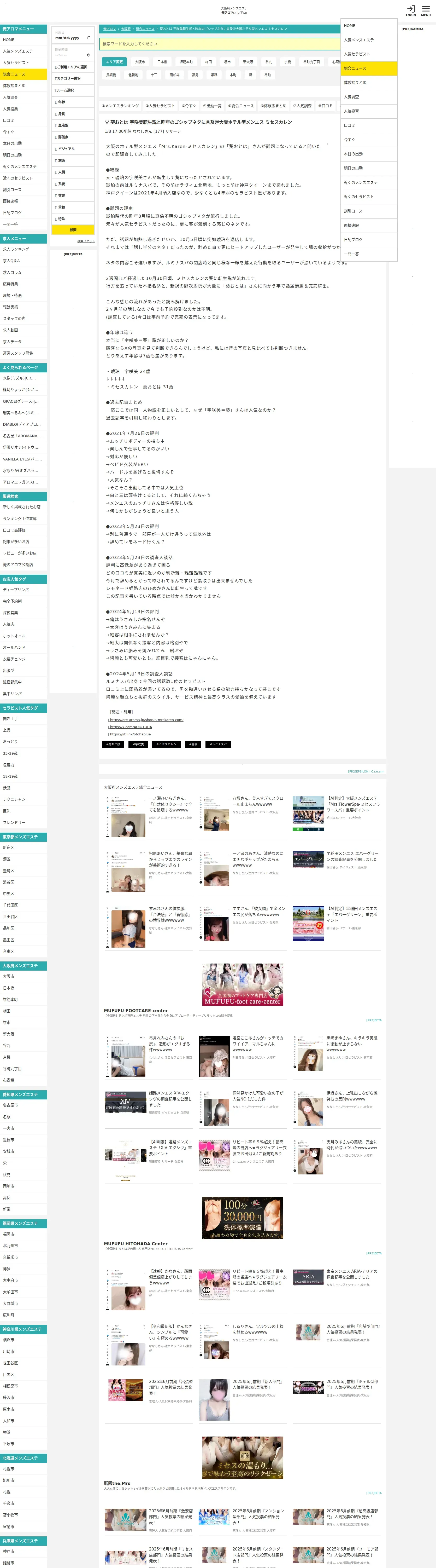Image resolution: width=436 pixels, height=1568 pixels.
Task: Select 本日の出勤 in the open MENU dropdown
Action: (369, 154)
